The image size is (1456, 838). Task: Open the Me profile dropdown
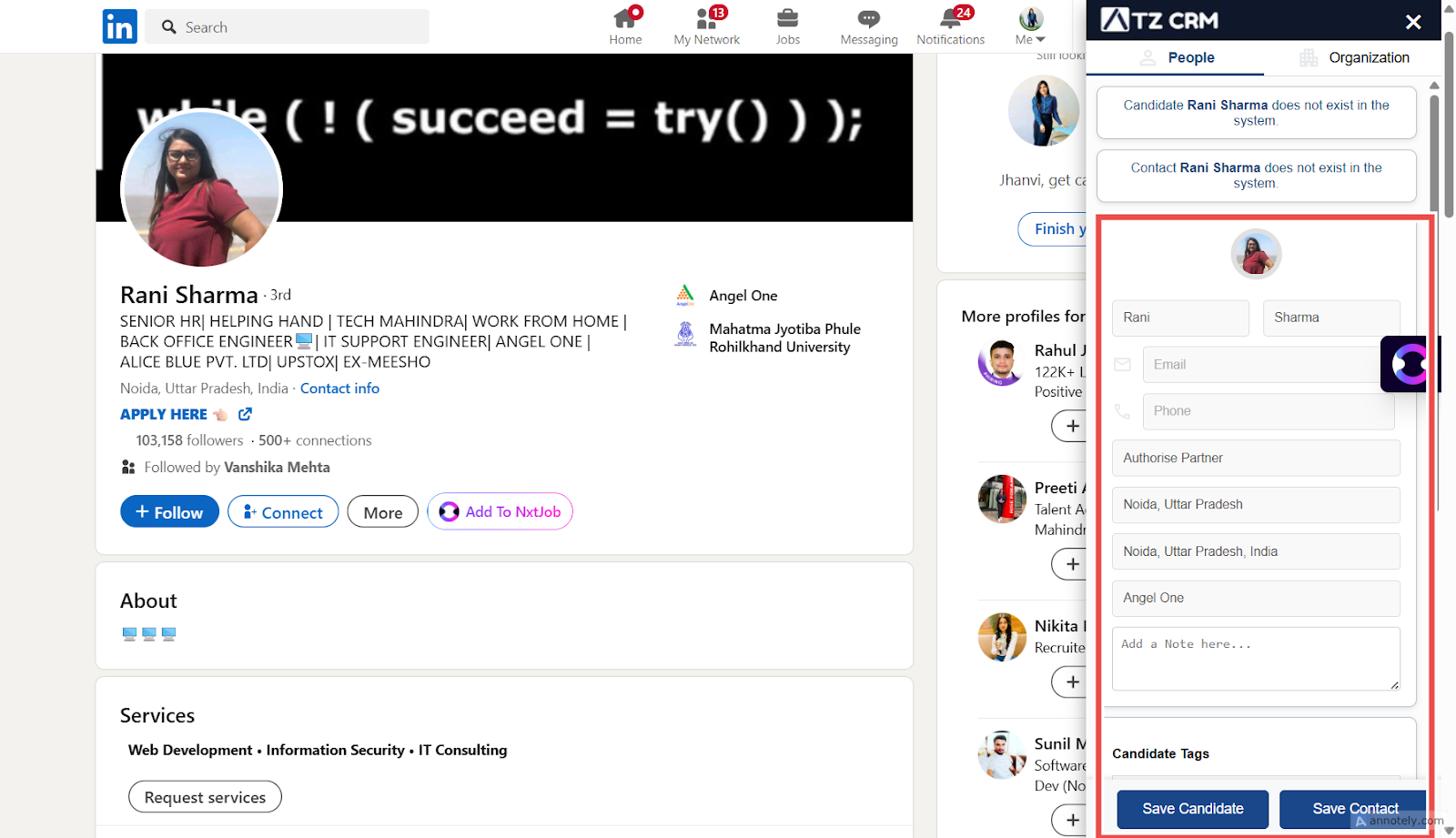(x=1030, y=26)
